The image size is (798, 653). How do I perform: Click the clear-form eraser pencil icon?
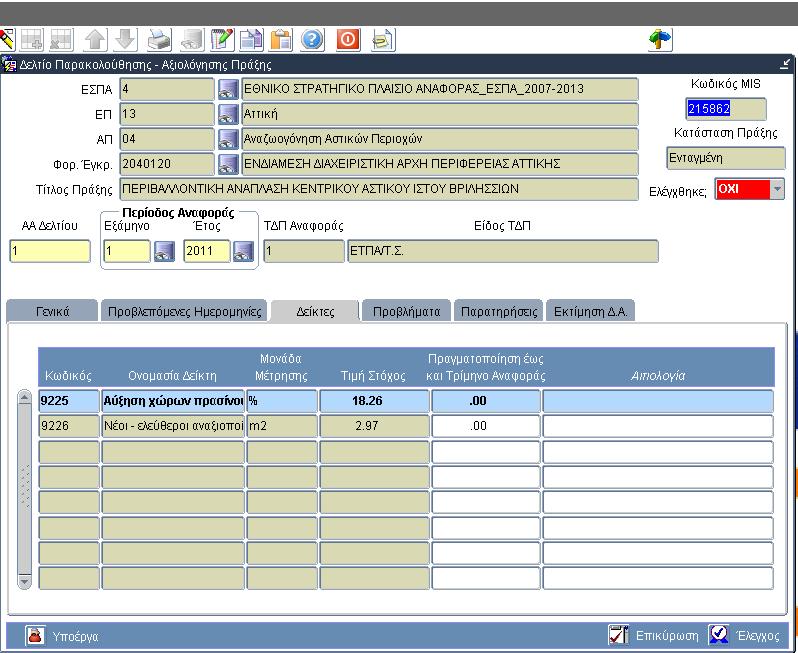(x=7, y=39)
